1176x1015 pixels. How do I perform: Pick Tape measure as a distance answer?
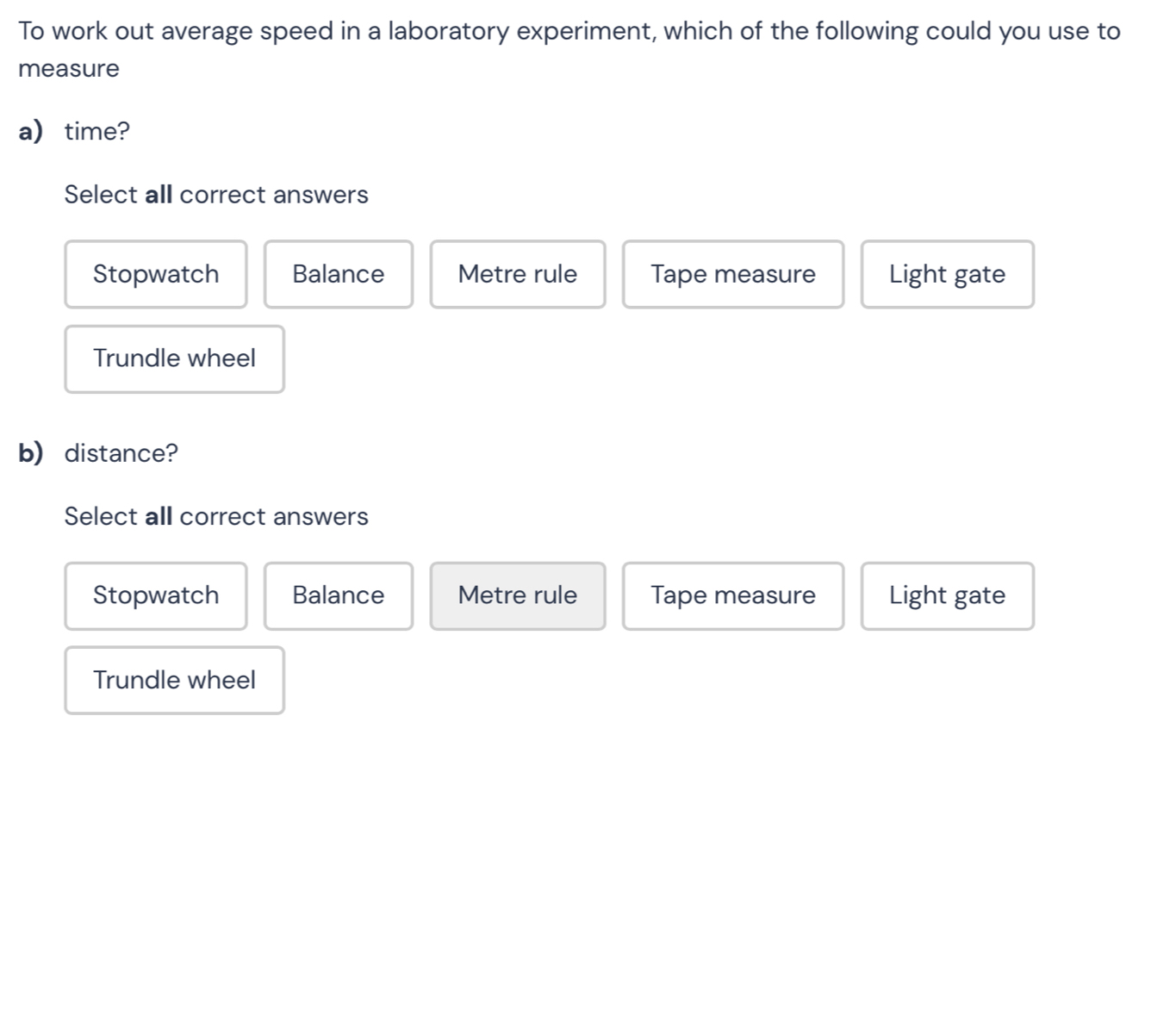(x=732, y=595)
